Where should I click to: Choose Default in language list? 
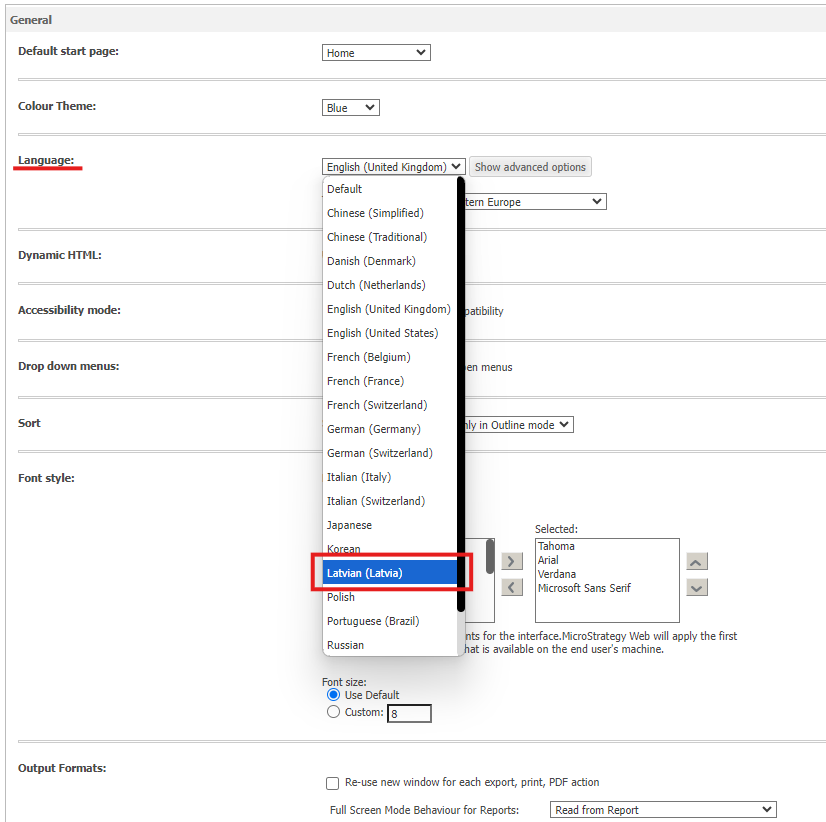(390, 189)
